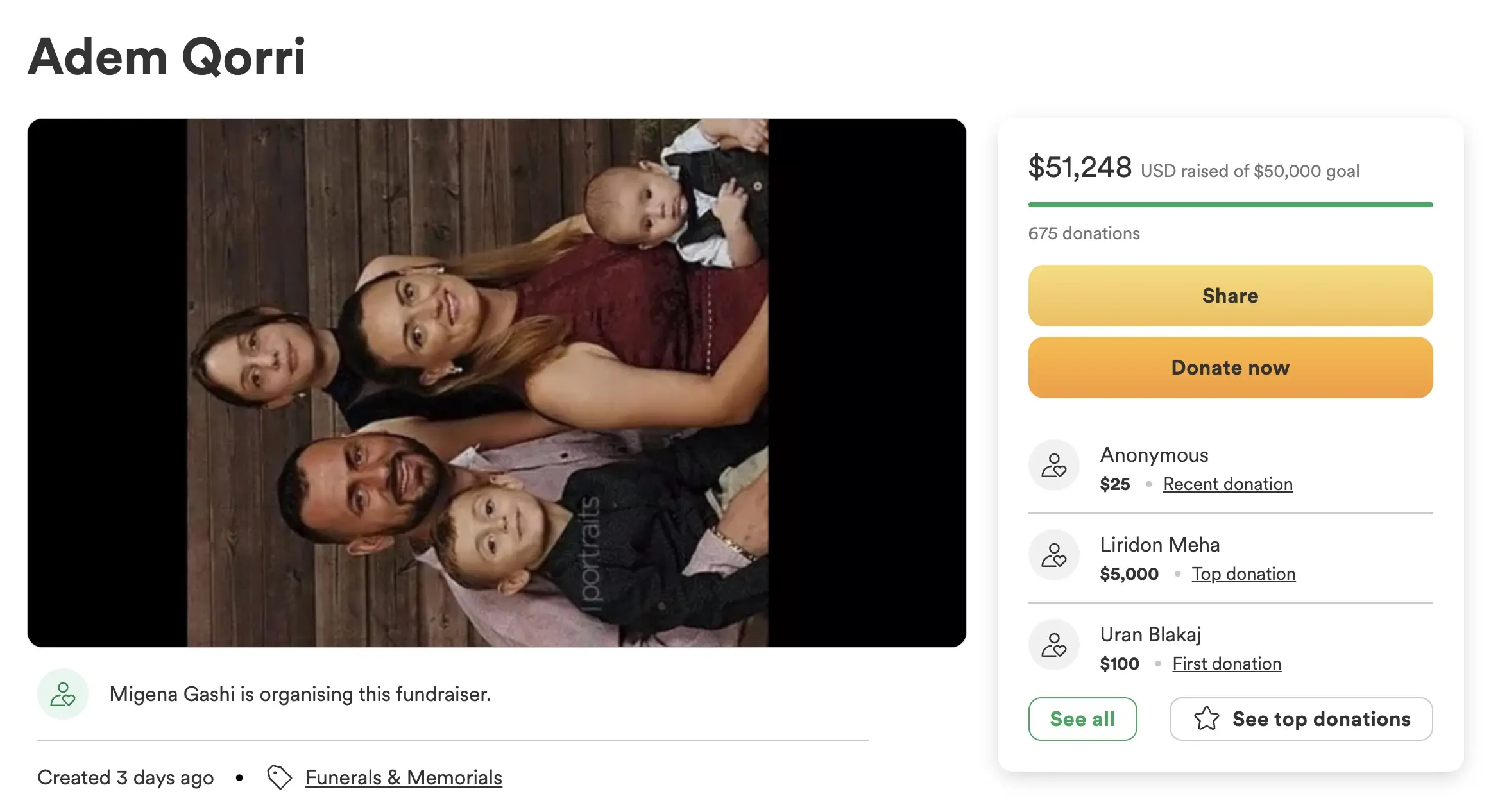1491x812 pixels.
Task: Click the green fundraising progress bar
Action: pos(1230,205)
